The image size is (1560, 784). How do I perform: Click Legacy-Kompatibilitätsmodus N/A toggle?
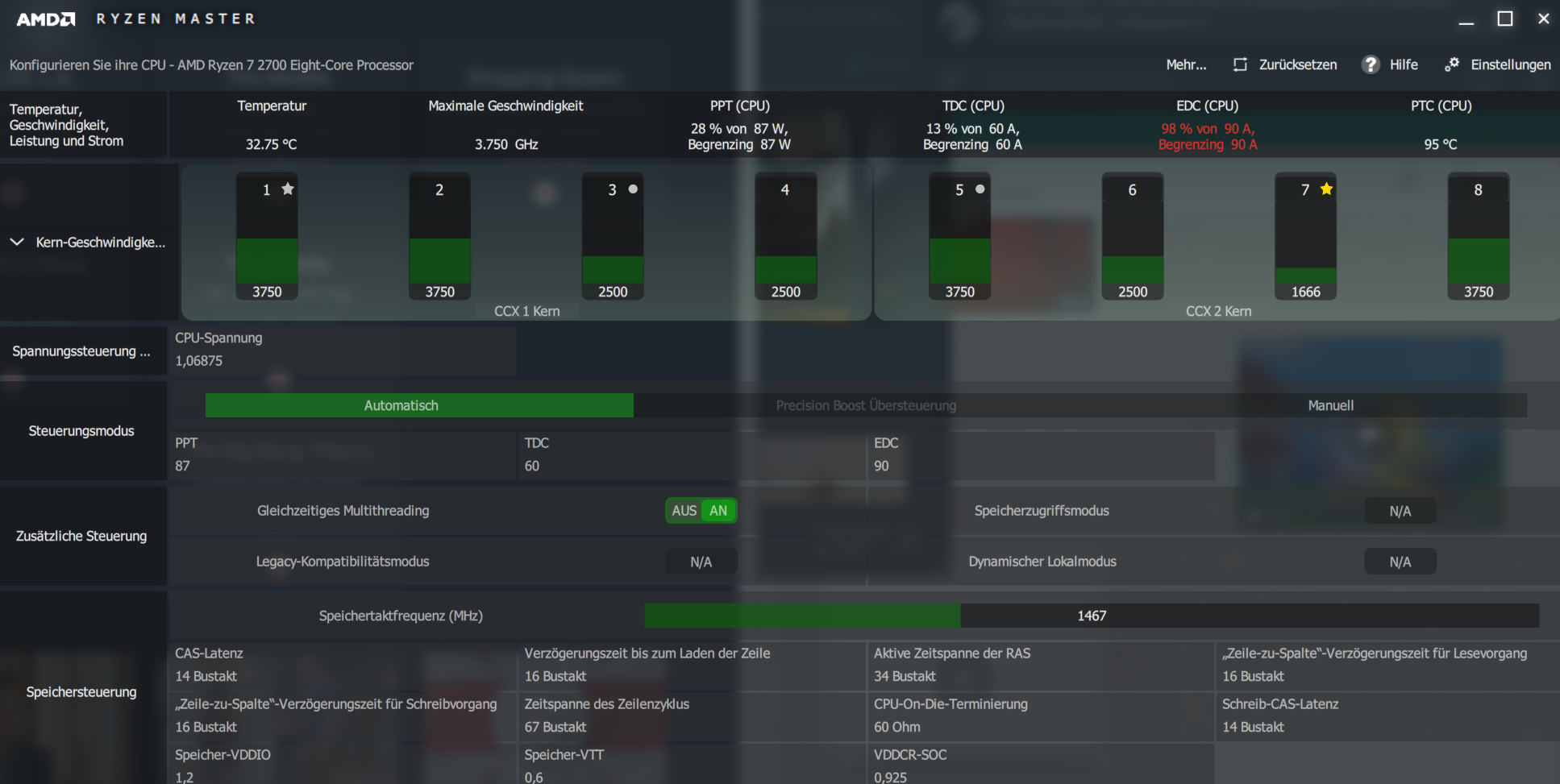click(x=701, y=562)
